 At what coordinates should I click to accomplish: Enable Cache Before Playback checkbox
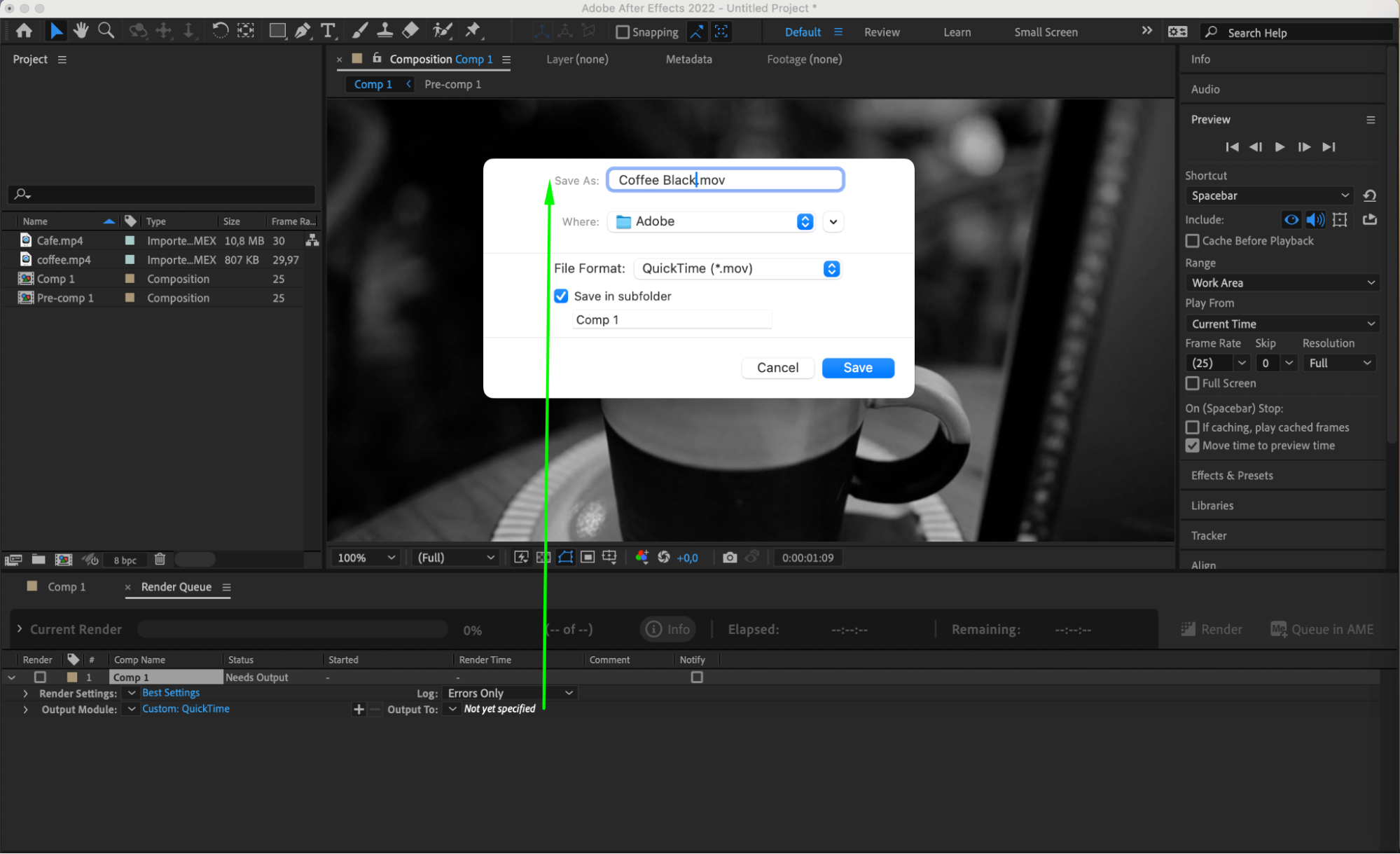1192,241
